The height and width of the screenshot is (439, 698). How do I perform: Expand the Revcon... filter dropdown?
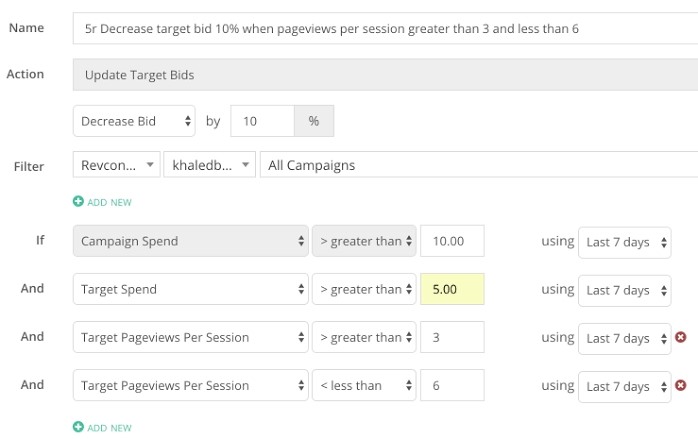click(117, 165)
